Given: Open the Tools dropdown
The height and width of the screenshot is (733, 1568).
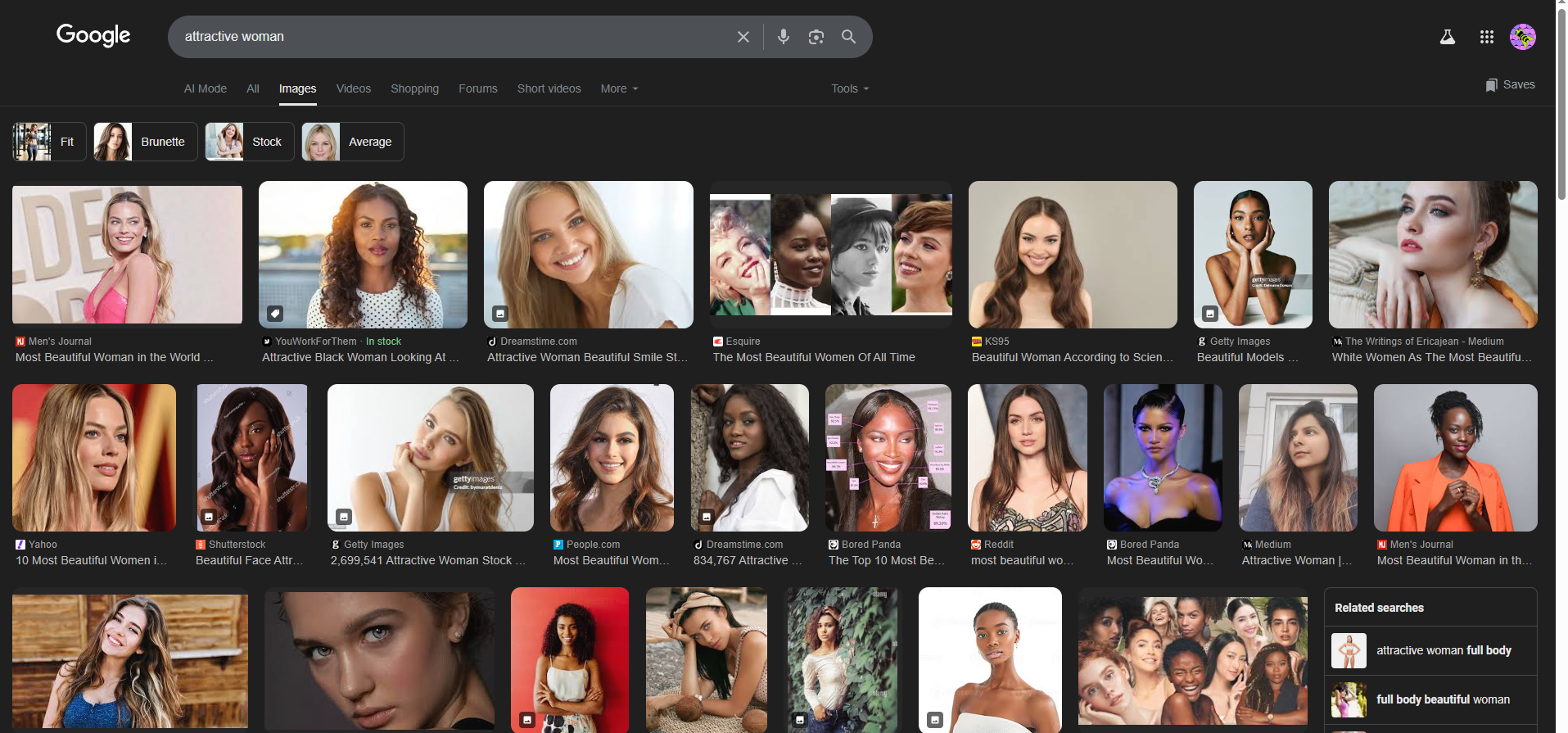Looking at the screenshot, I should (x=850, y=88).
